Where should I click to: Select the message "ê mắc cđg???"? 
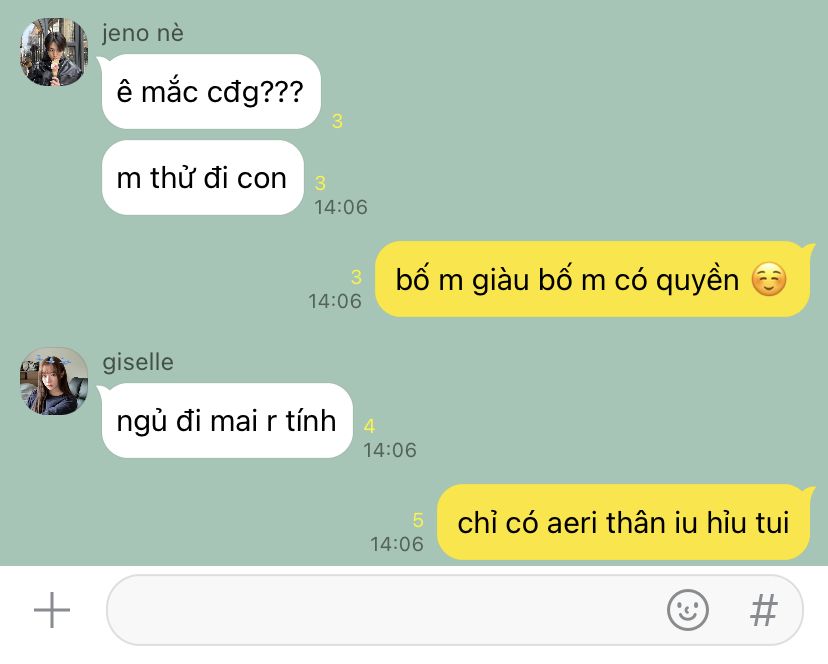point(211,91)
